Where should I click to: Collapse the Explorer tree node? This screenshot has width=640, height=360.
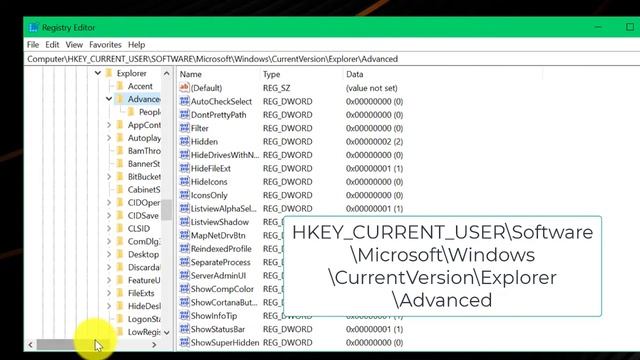(x=98, y=73)
